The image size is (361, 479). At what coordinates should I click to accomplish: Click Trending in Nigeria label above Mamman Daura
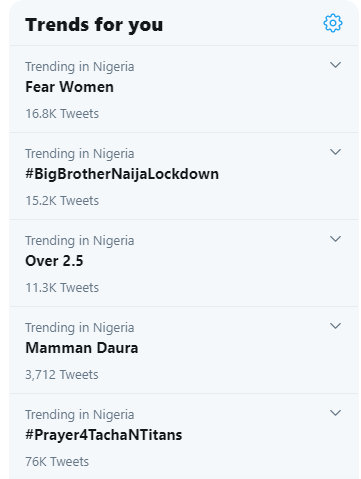80,328
